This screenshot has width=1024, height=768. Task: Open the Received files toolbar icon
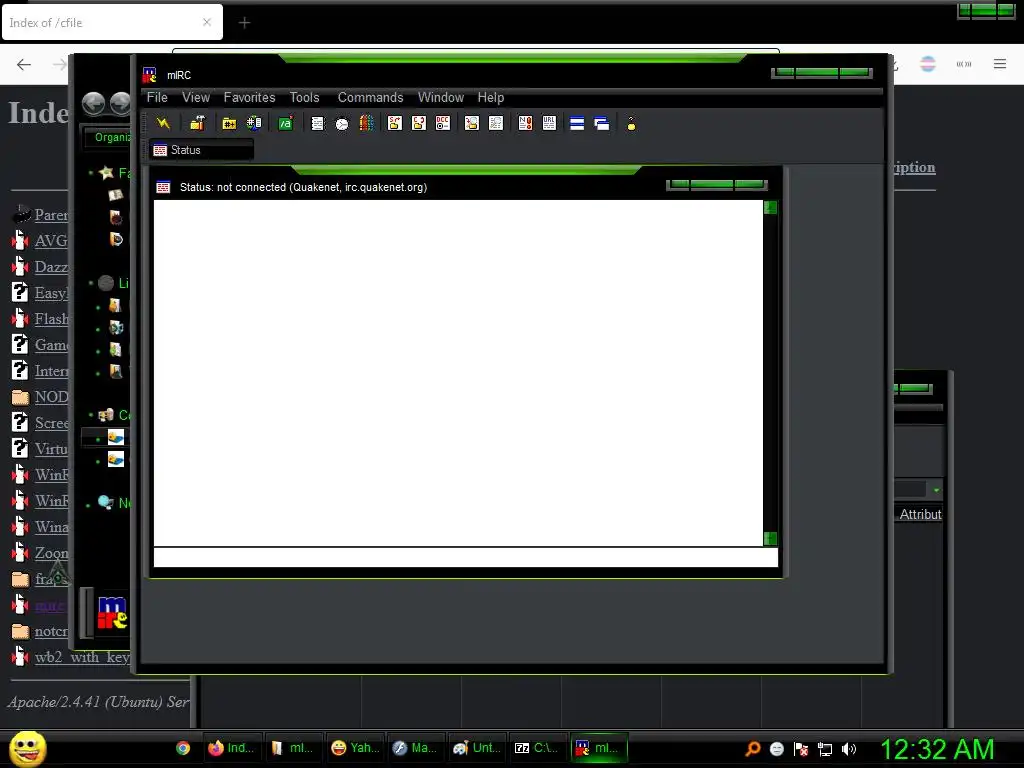pos(472,123)
